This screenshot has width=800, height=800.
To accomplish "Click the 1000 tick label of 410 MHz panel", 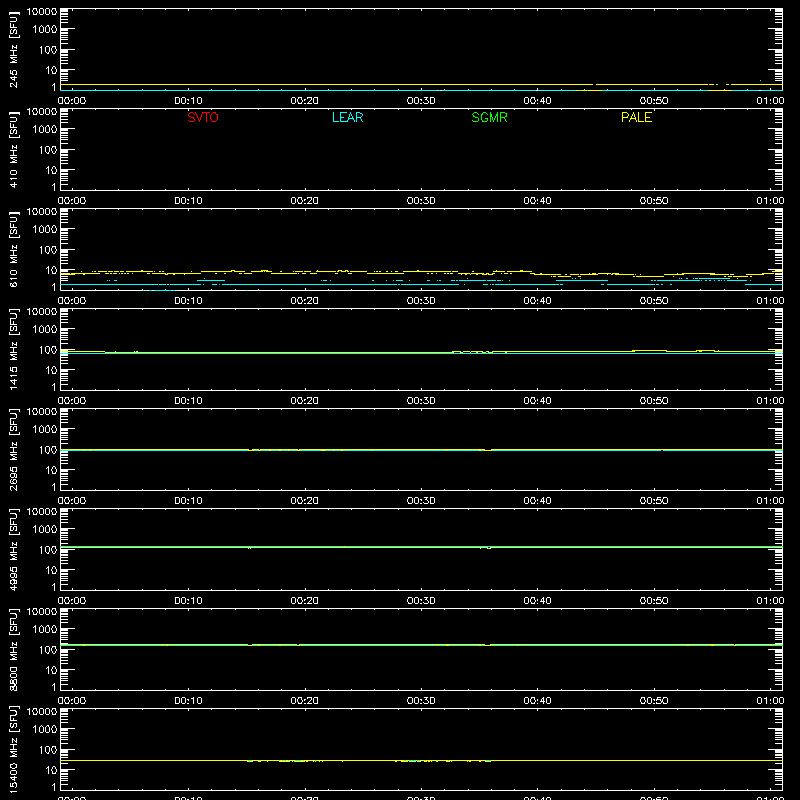I will (45, 129).
